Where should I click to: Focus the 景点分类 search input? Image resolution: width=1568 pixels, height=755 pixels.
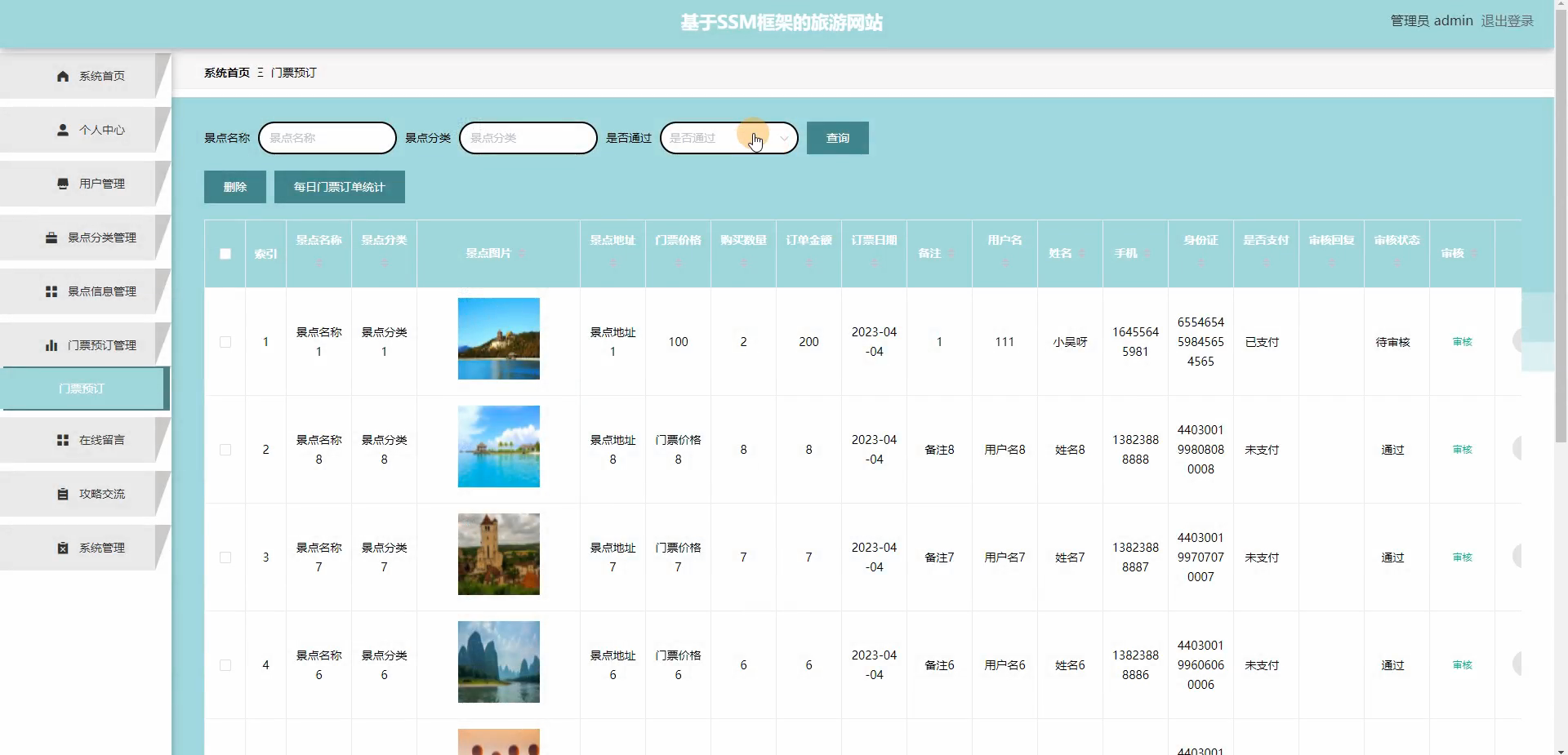point(528,138)
